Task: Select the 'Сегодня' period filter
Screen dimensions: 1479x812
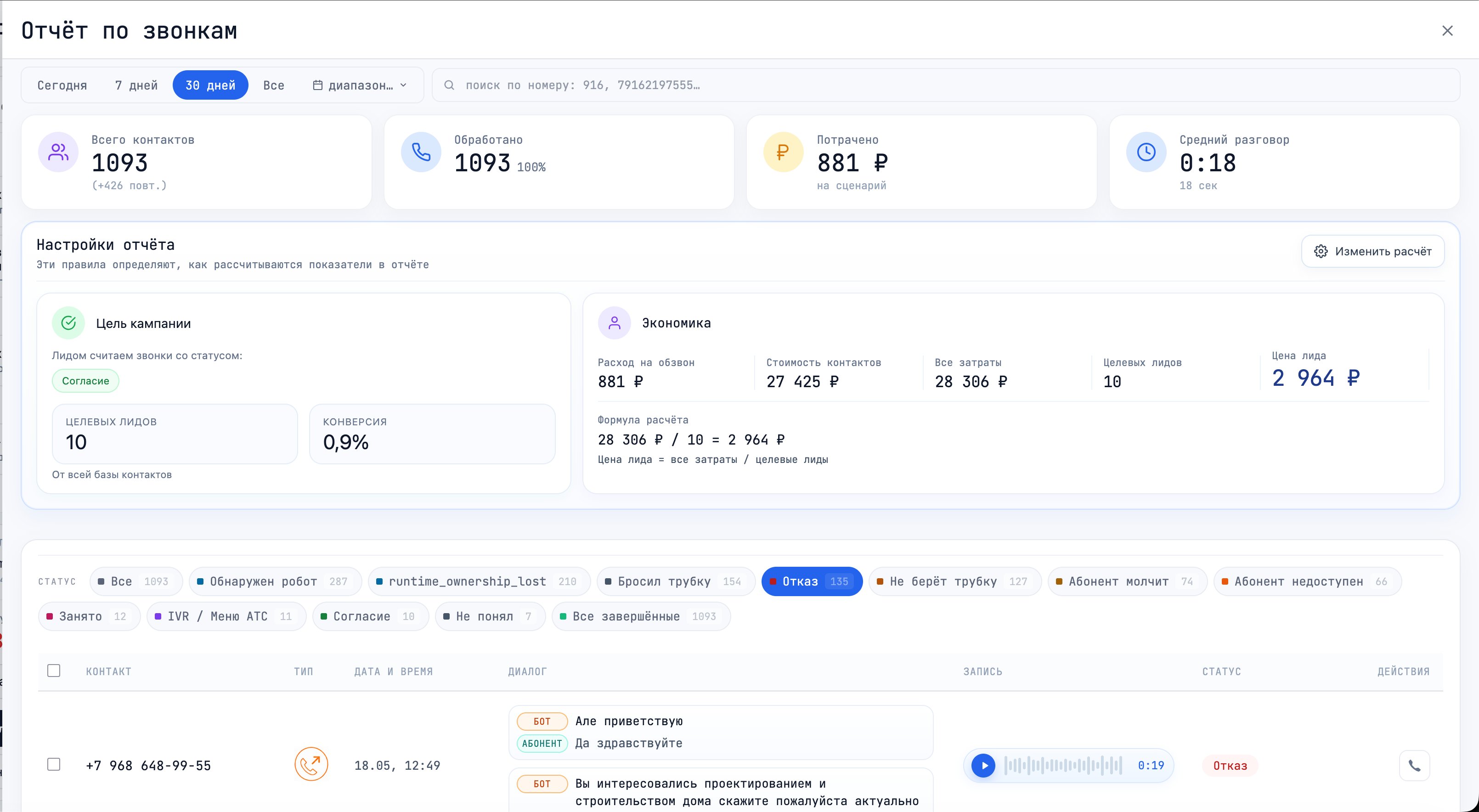Action: pyautogui.click(x=62, y=85)
